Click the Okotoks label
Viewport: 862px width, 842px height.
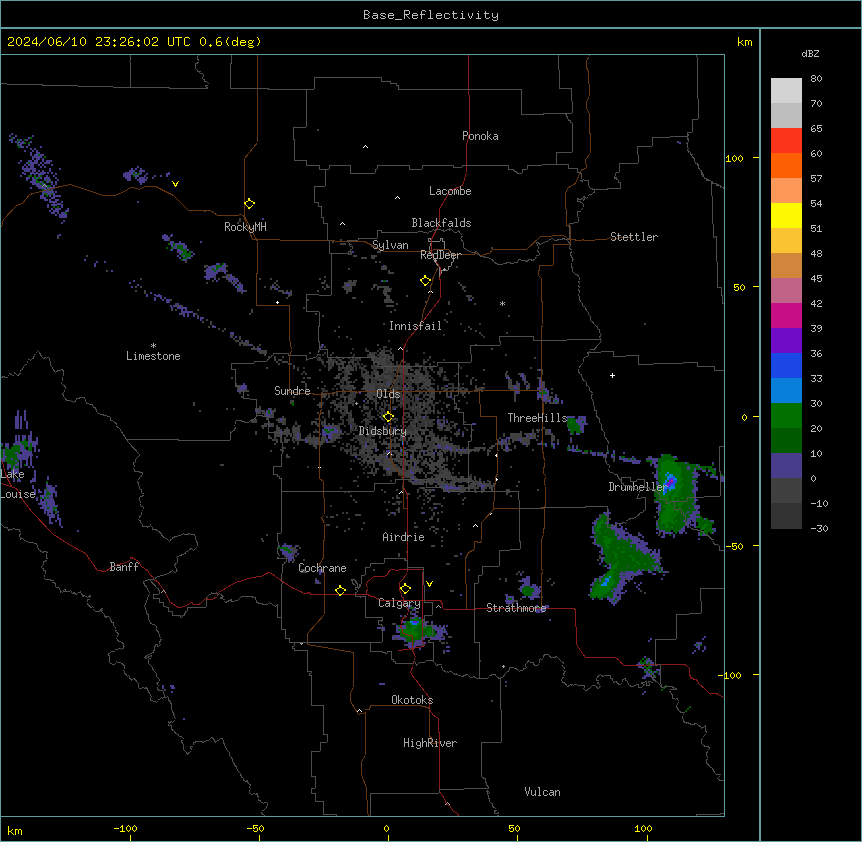412,700
